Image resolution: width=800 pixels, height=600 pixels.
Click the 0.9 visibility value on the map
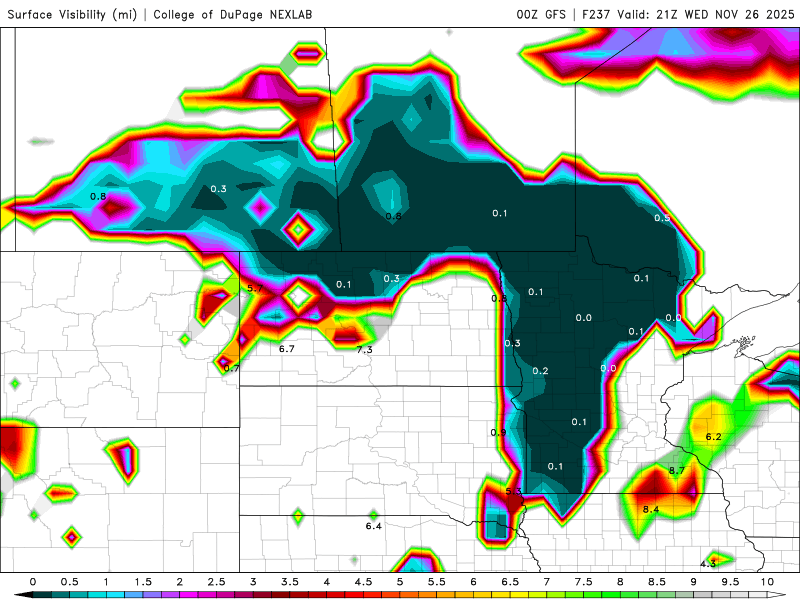[x=498, y=433]
